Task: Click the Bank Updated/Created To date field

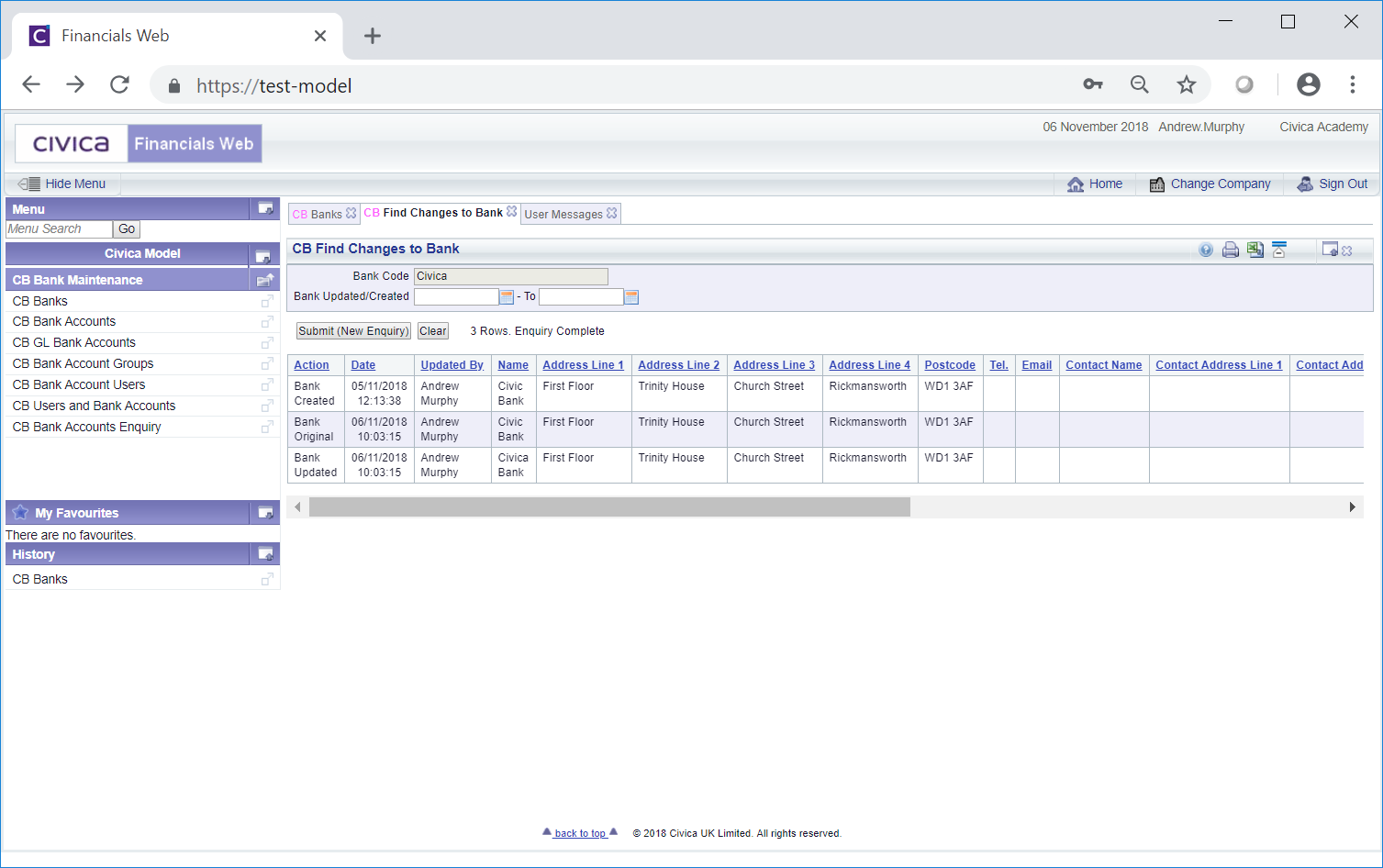Action: pyautogui.click(x=581, y=296)
